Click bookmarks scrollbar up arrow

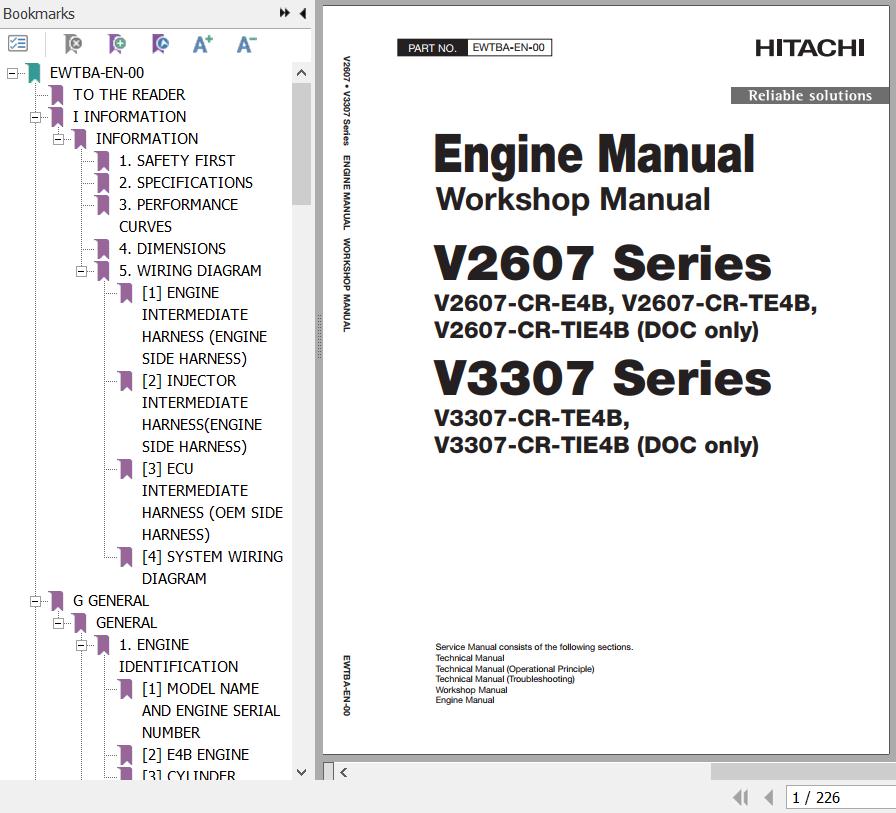point(302,73)
